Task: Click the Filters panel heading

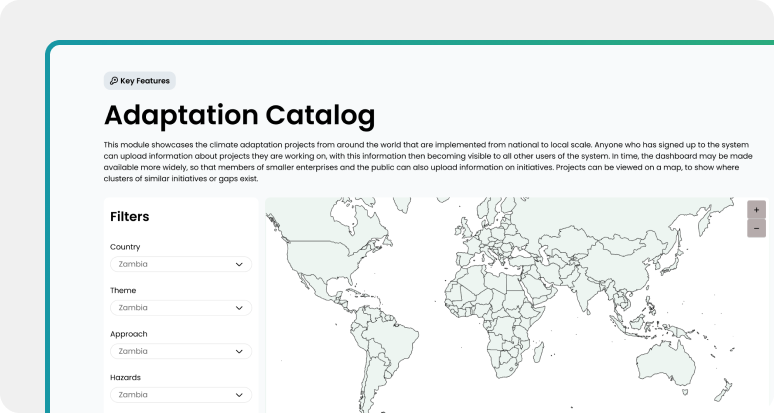Action: click(x=130, y=217)
